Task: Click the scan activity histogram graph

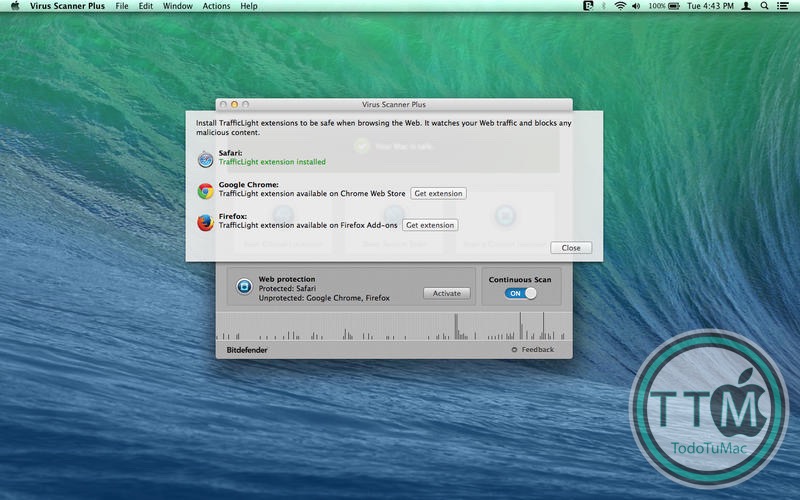Action: point(393,327)
